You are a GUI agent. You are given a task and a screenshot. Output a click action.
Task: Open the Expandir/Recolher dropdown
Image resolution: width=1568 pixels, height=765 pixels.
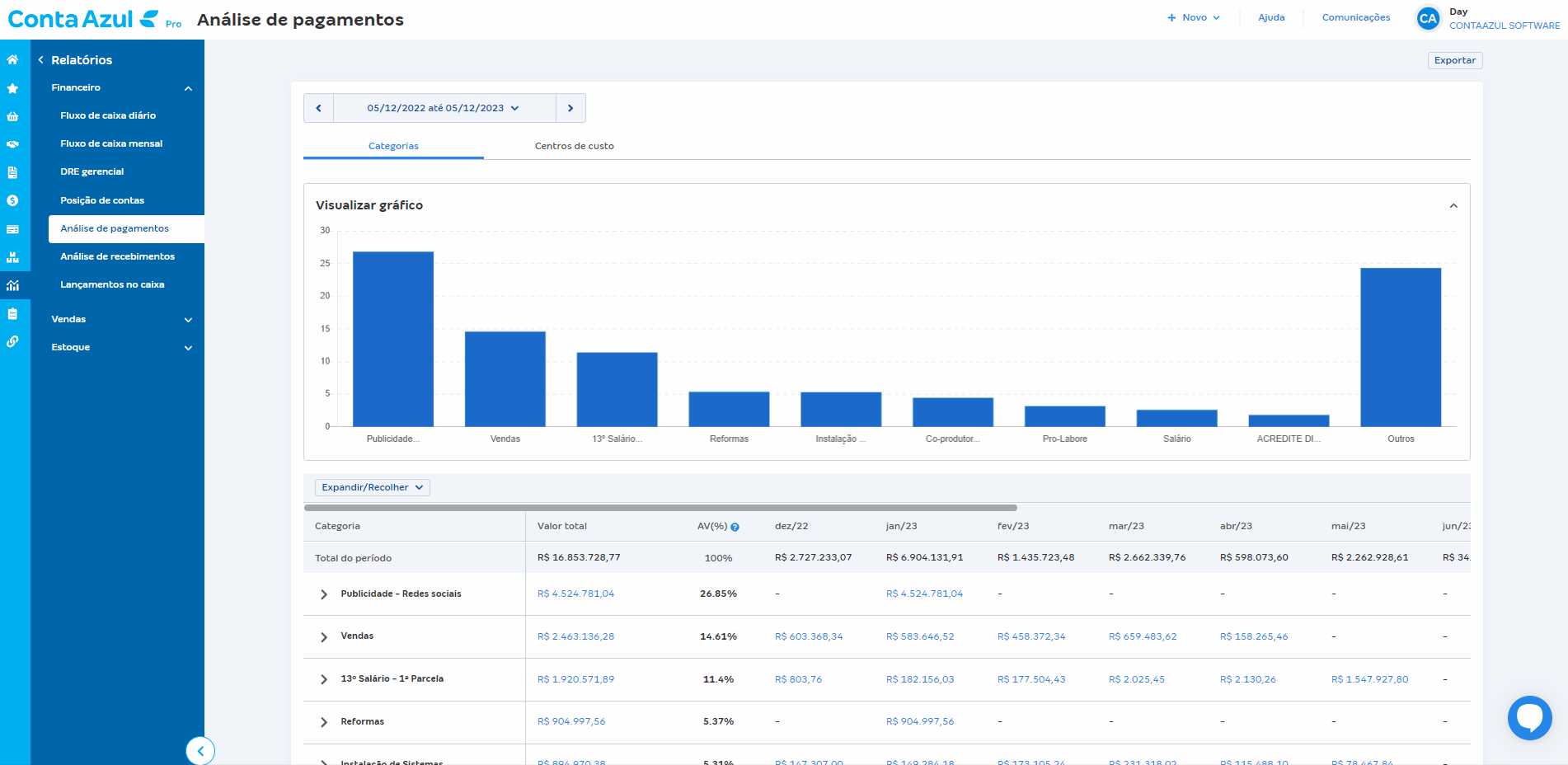point(372,487)
